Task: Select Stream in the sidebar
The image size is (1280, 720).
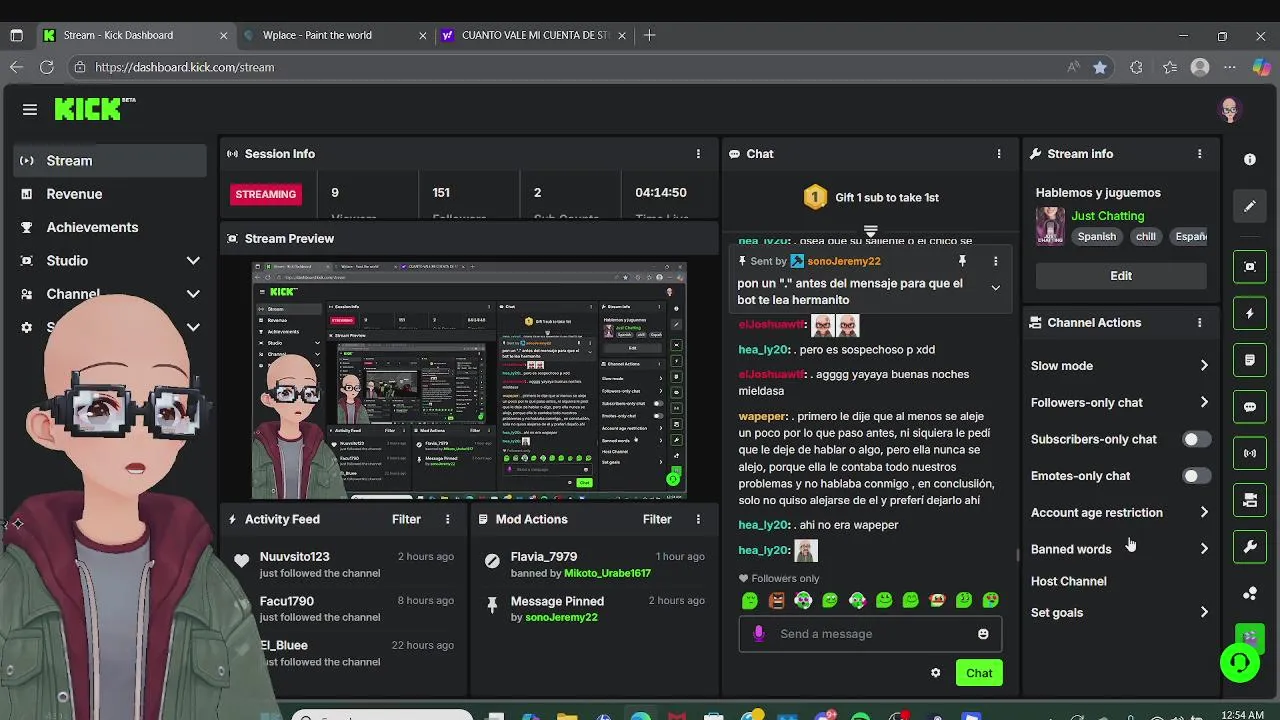Action: coord(110,161)
